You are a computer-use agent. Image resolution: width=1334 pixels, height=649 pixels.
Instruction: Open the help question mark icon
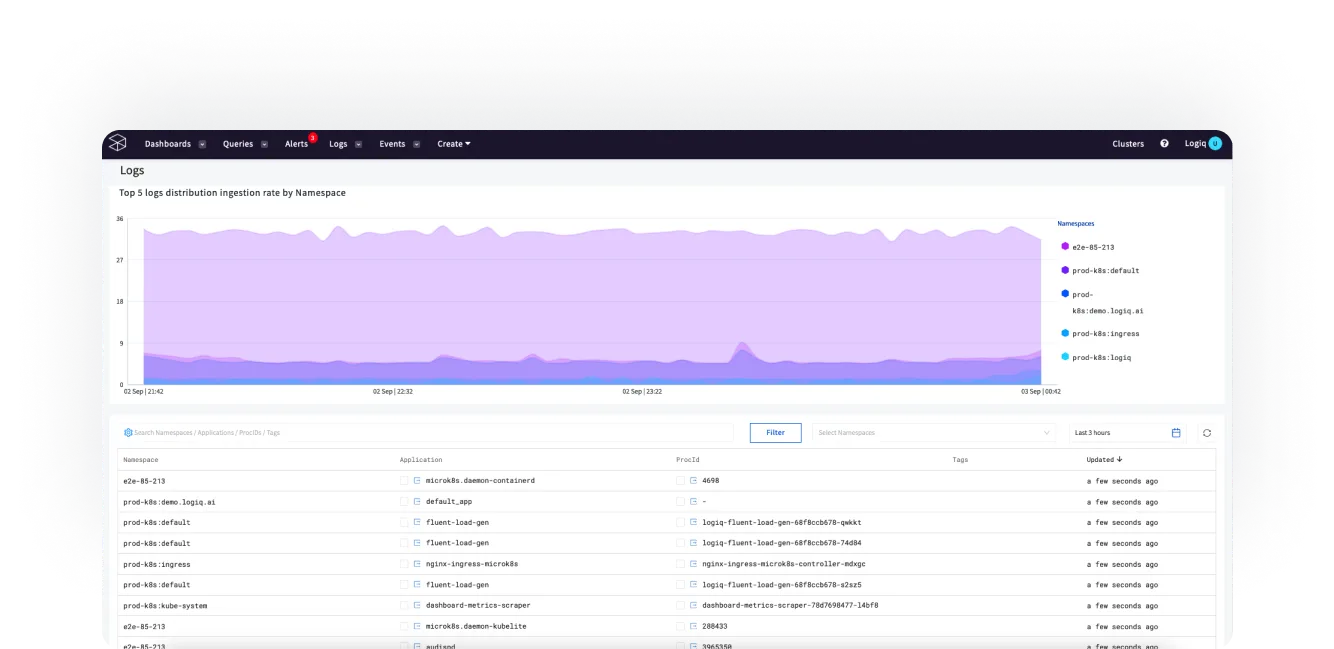pyautogui.click(x=1164, y=144)
